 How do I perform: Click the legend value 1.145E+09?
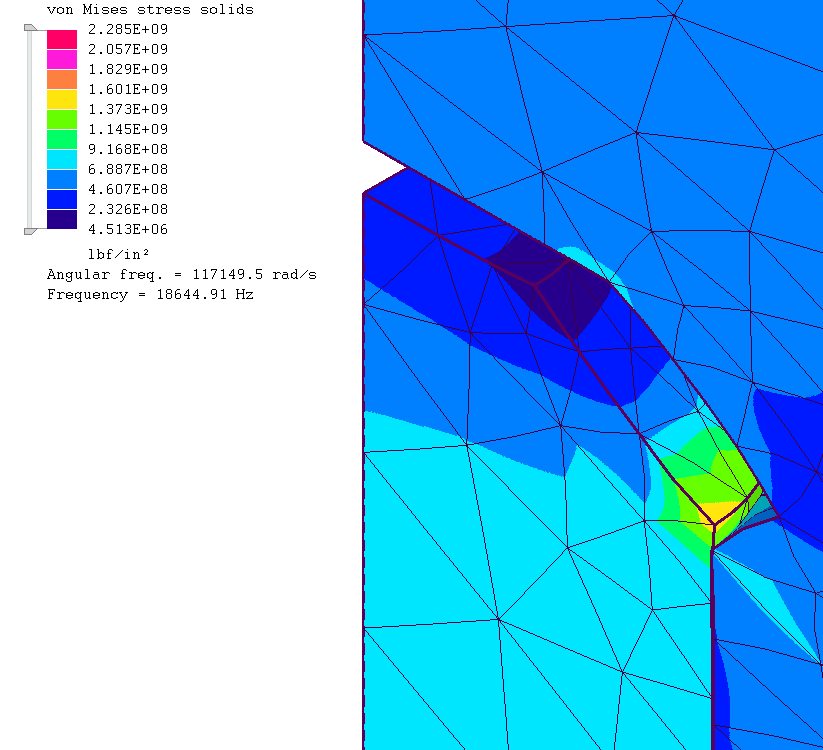(x=128, y=129)
